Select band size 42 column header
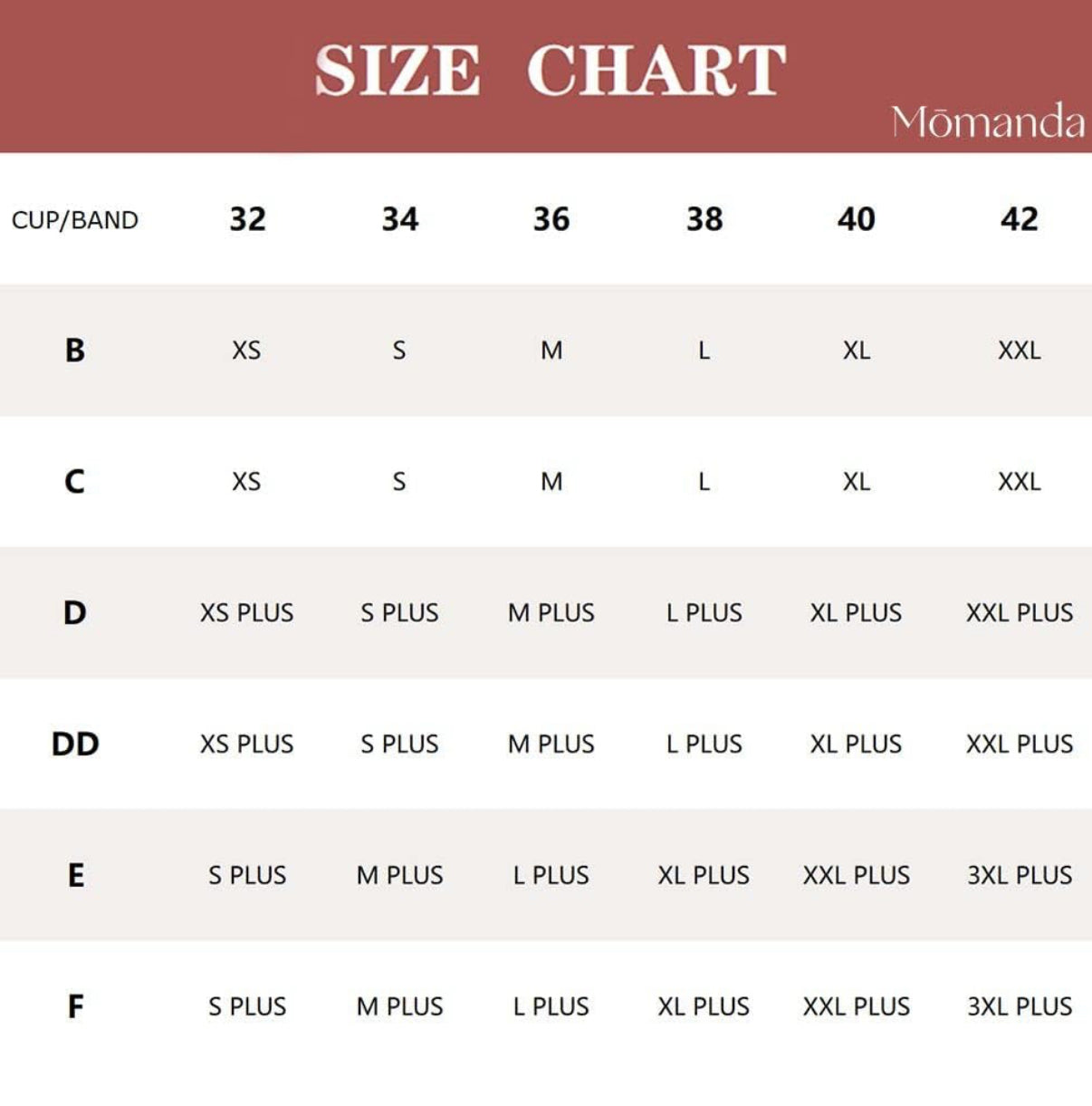1092x1106 pixels. 1019,219
